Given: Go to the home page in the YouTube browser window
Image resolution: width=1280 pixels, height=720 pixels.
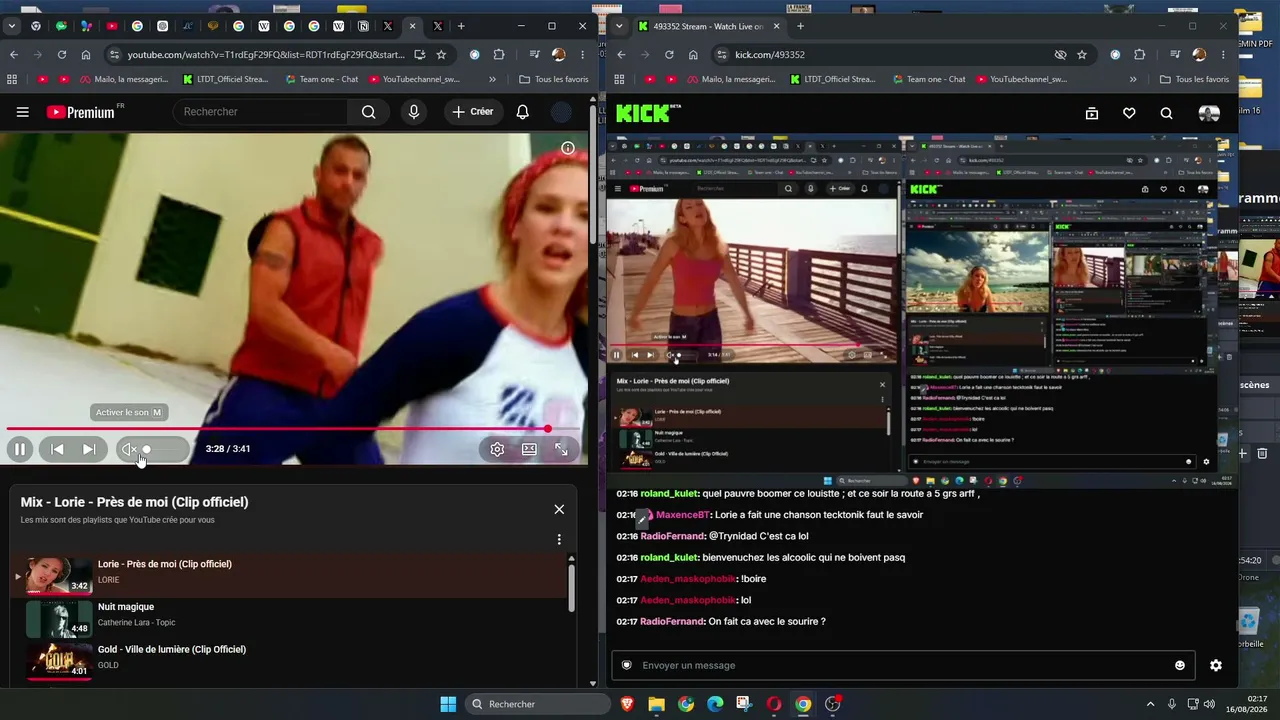Looking at the screenshot, I should point(86,55).
